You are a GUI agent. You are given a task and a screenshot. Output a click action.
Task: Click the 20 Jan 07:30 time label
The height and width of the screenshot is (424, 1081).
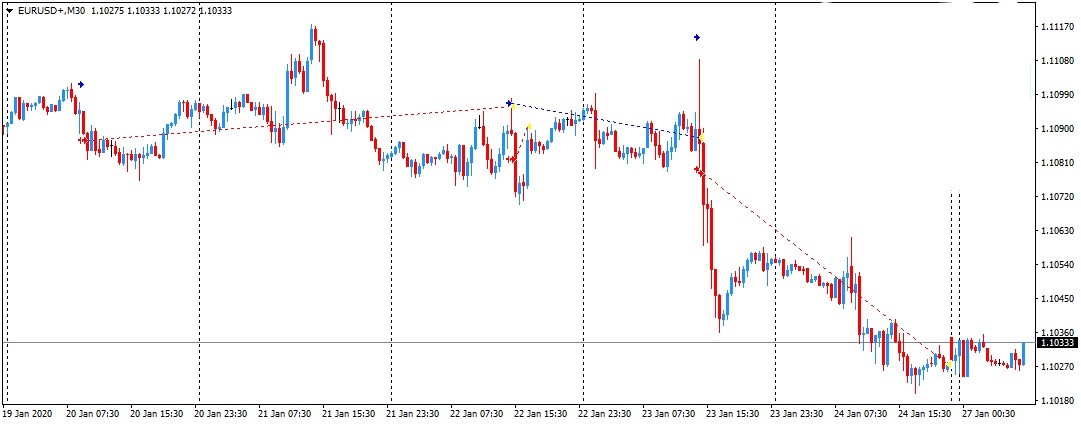click(93, 414)
